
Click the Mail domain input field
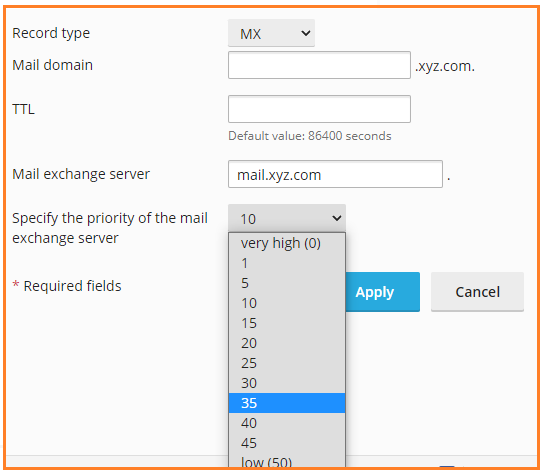319,65
